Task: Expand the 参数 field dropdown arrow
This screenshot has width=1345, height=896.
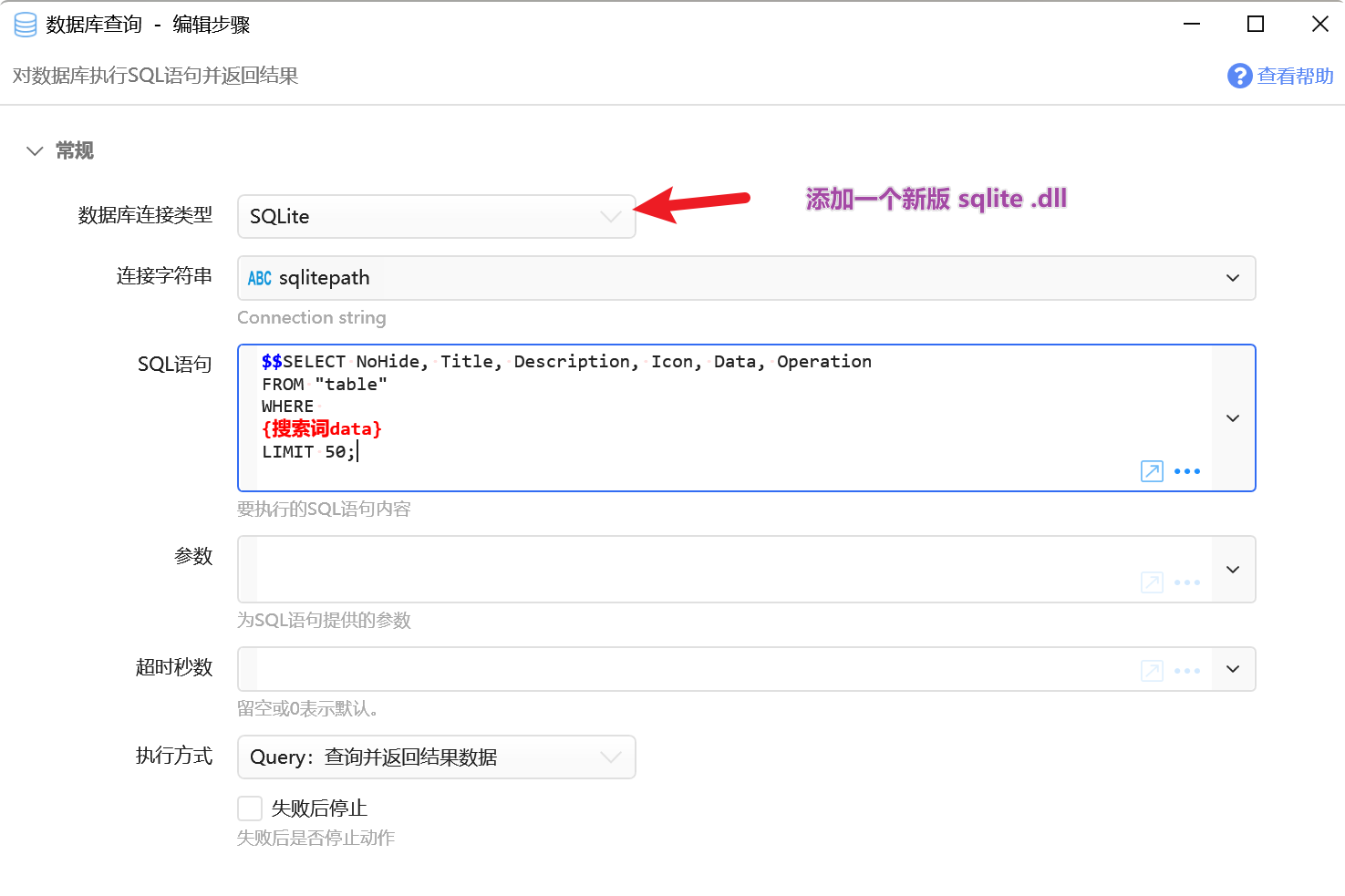Action: point(1232,570)
